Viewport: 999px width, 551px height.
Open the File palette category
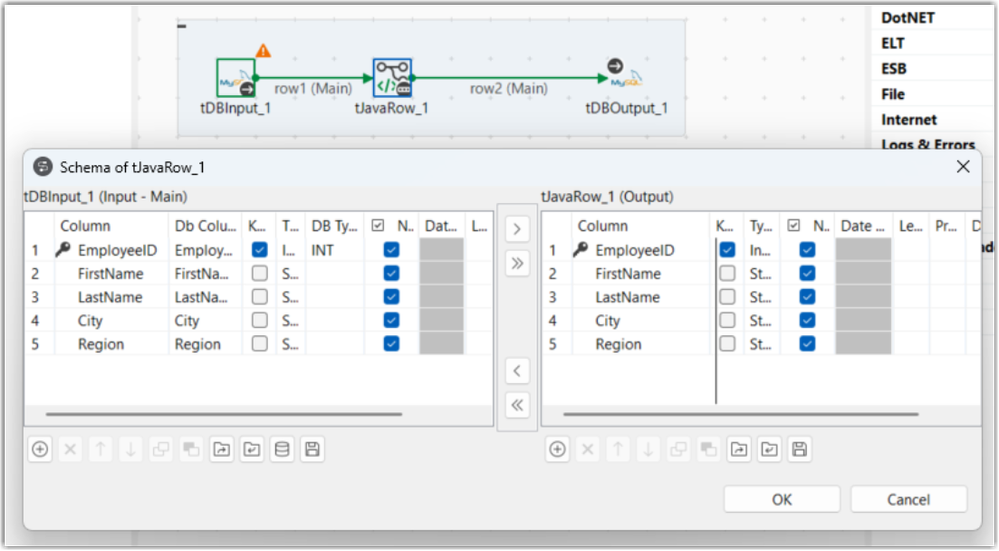893,94
